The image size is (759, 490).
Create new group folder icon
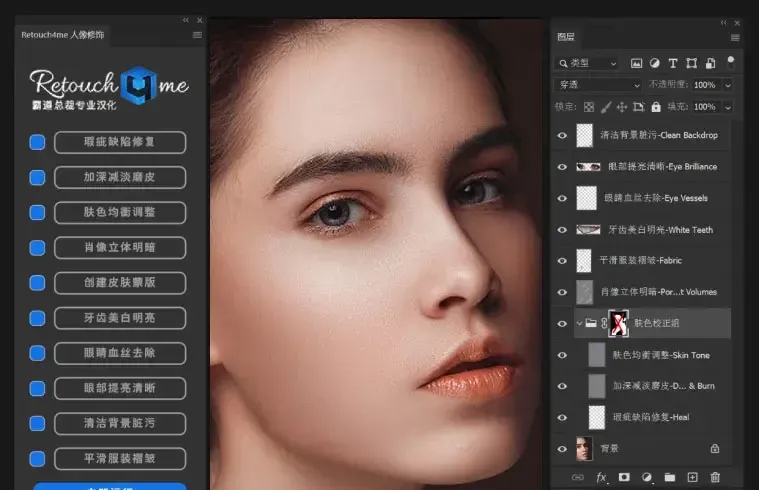(670, 477)
